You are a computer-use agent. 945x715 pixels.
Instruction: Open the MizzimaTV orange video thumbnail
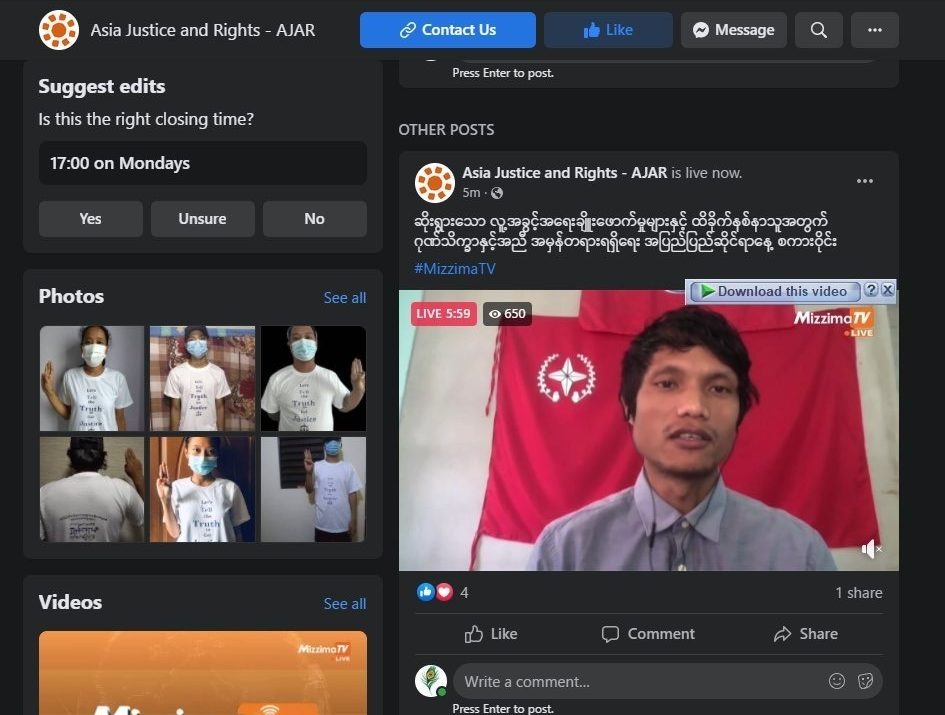202,673
